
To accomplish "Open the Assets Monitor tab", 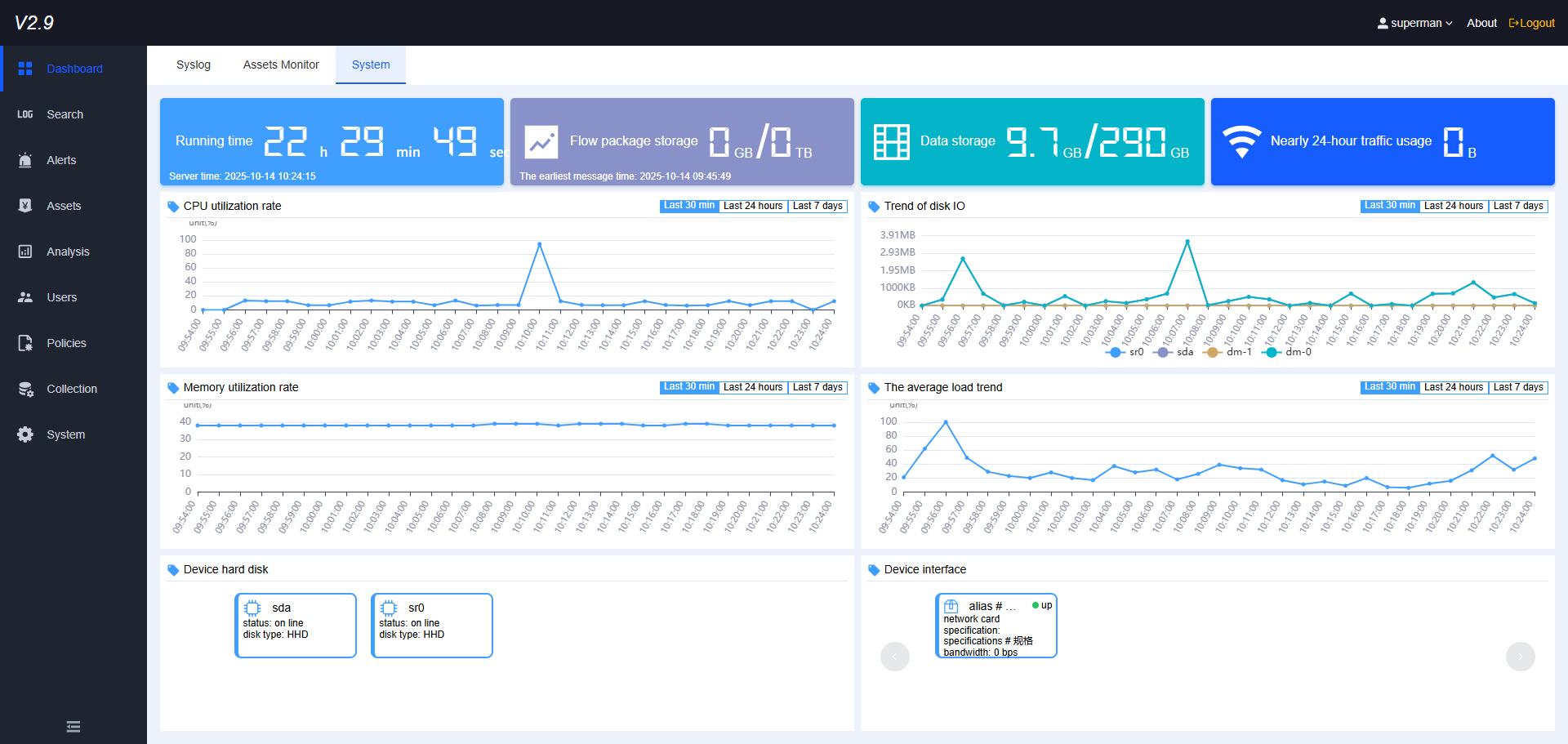I will 281,65.
